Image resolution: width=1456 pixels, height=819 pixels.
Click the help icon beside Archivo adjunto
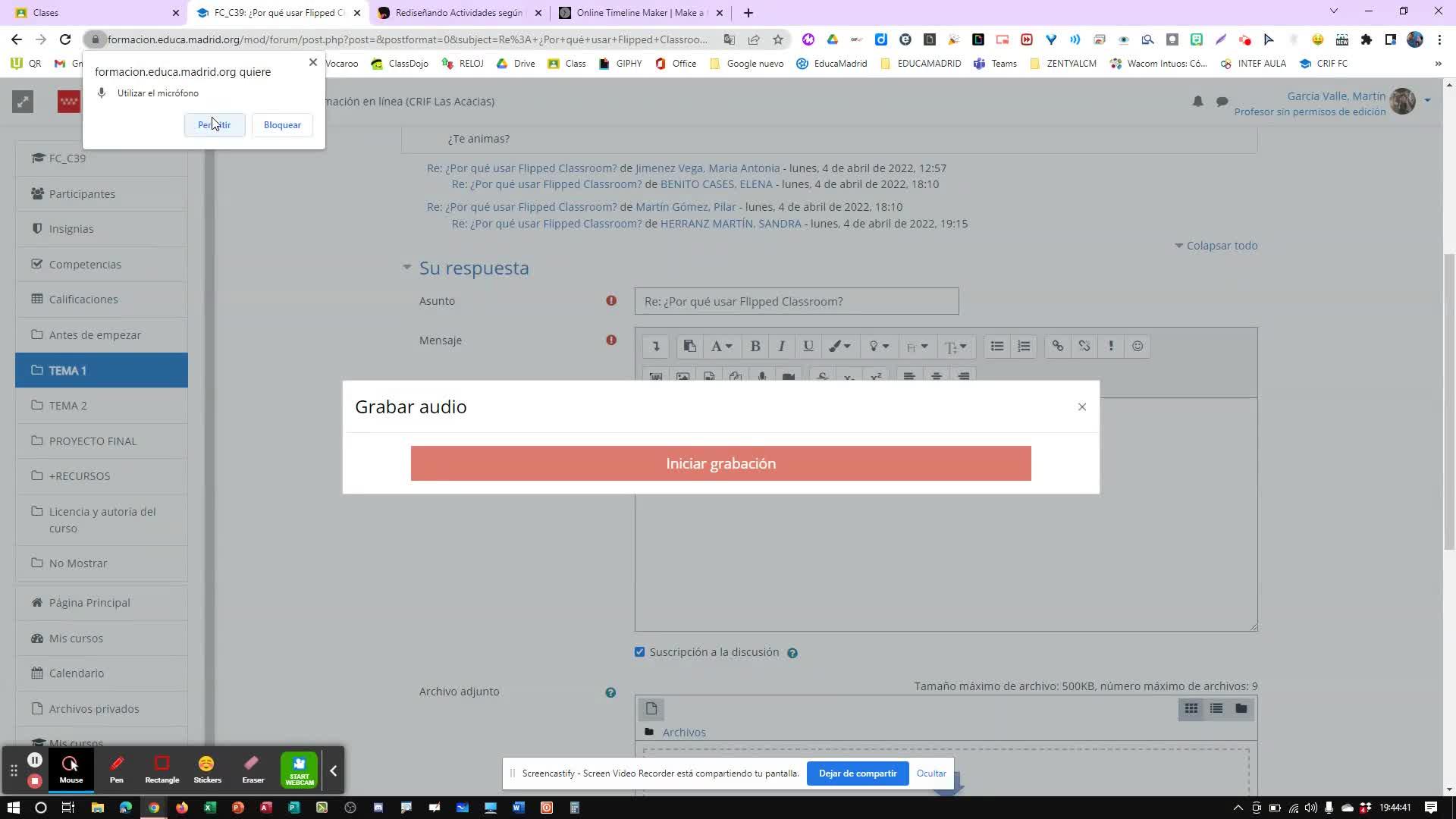[610, 692]
